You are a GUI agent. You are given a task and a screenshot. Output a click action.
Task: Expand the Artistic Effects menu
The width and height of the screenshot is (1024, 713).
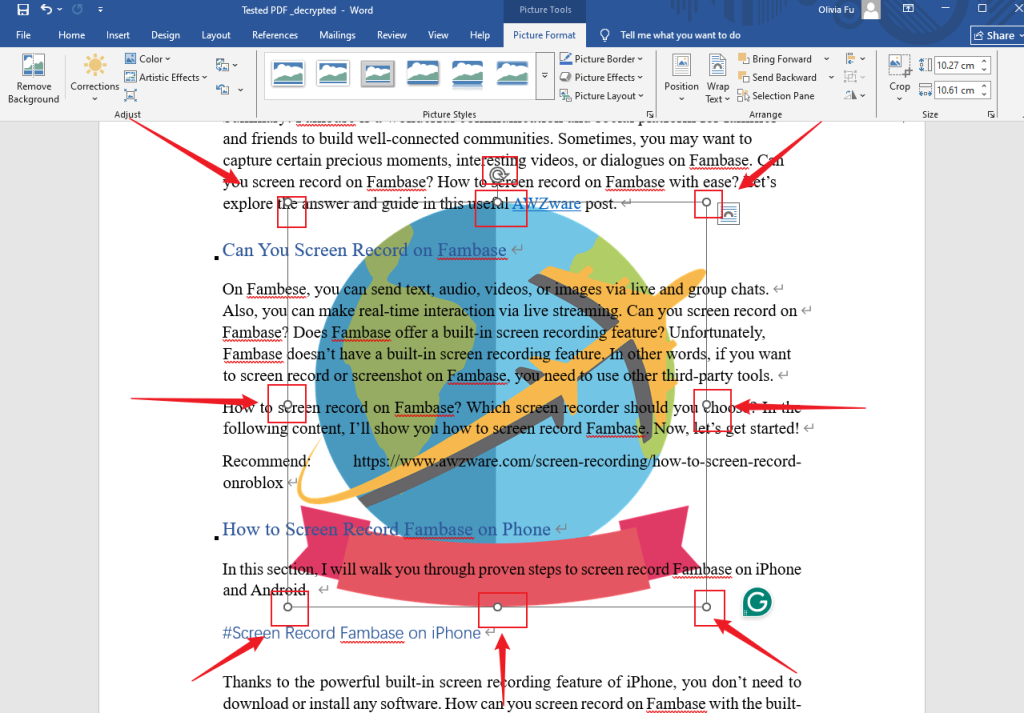(165, 77)
